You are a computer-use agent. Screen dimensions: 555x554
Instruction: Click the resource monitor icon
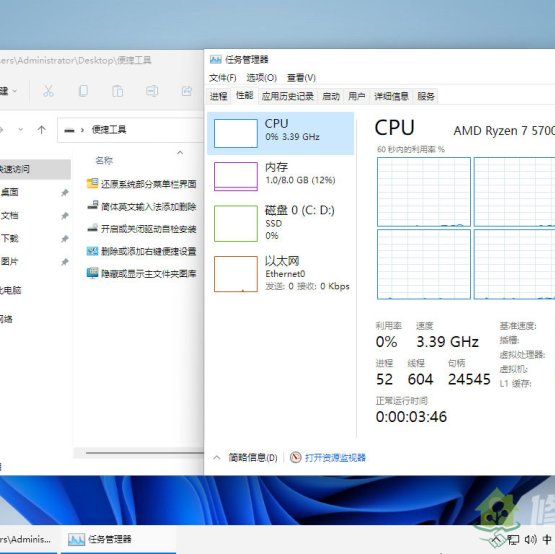coord(296,457)
